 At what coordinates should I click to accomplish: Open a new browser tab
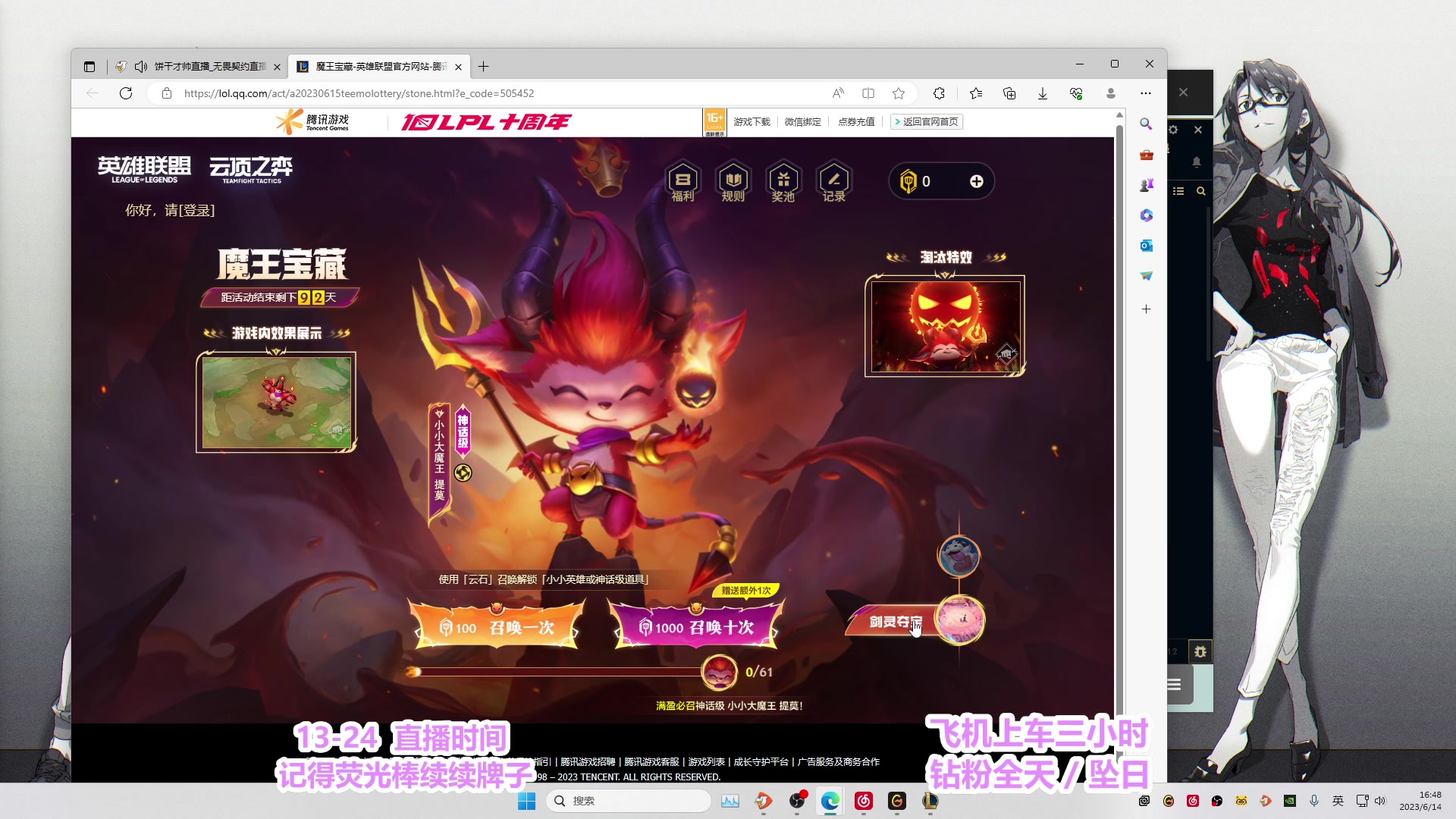click(x=483, y=67)
